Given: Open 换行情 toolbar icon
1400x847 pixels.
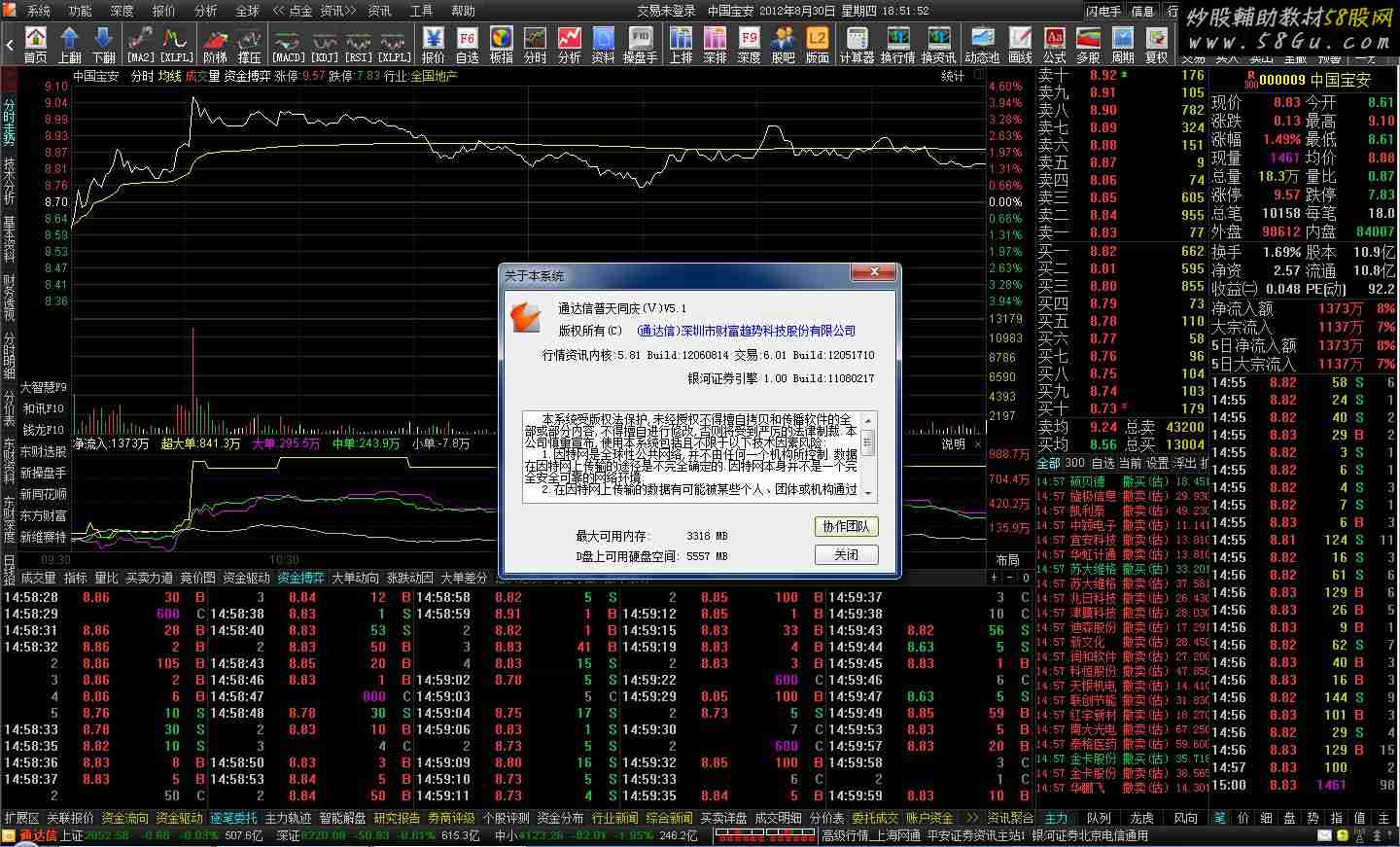Looking at the screenshot, I should [x=898, y=45].
